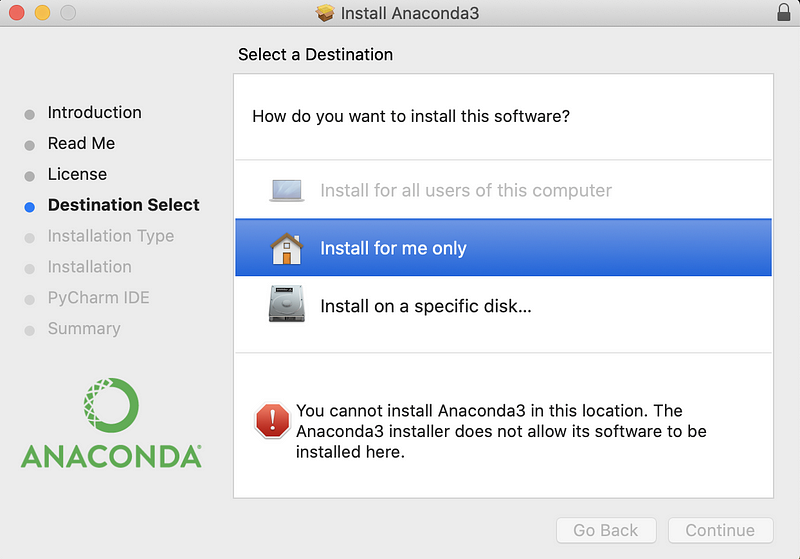The height and width of the screenshot is (559, 800).
Task: Click the Installation Type step
Action: (x=110, y=236)
